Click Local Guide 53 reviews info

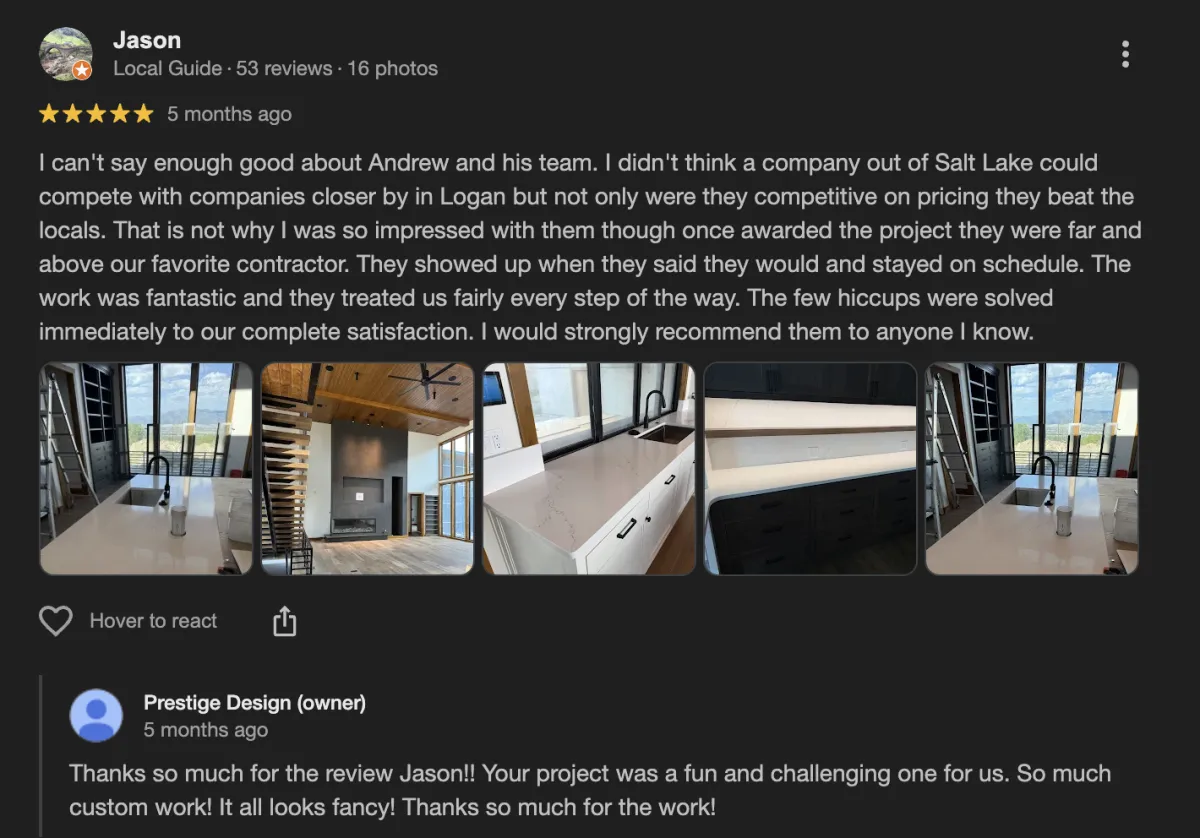(x=275, y=69)
